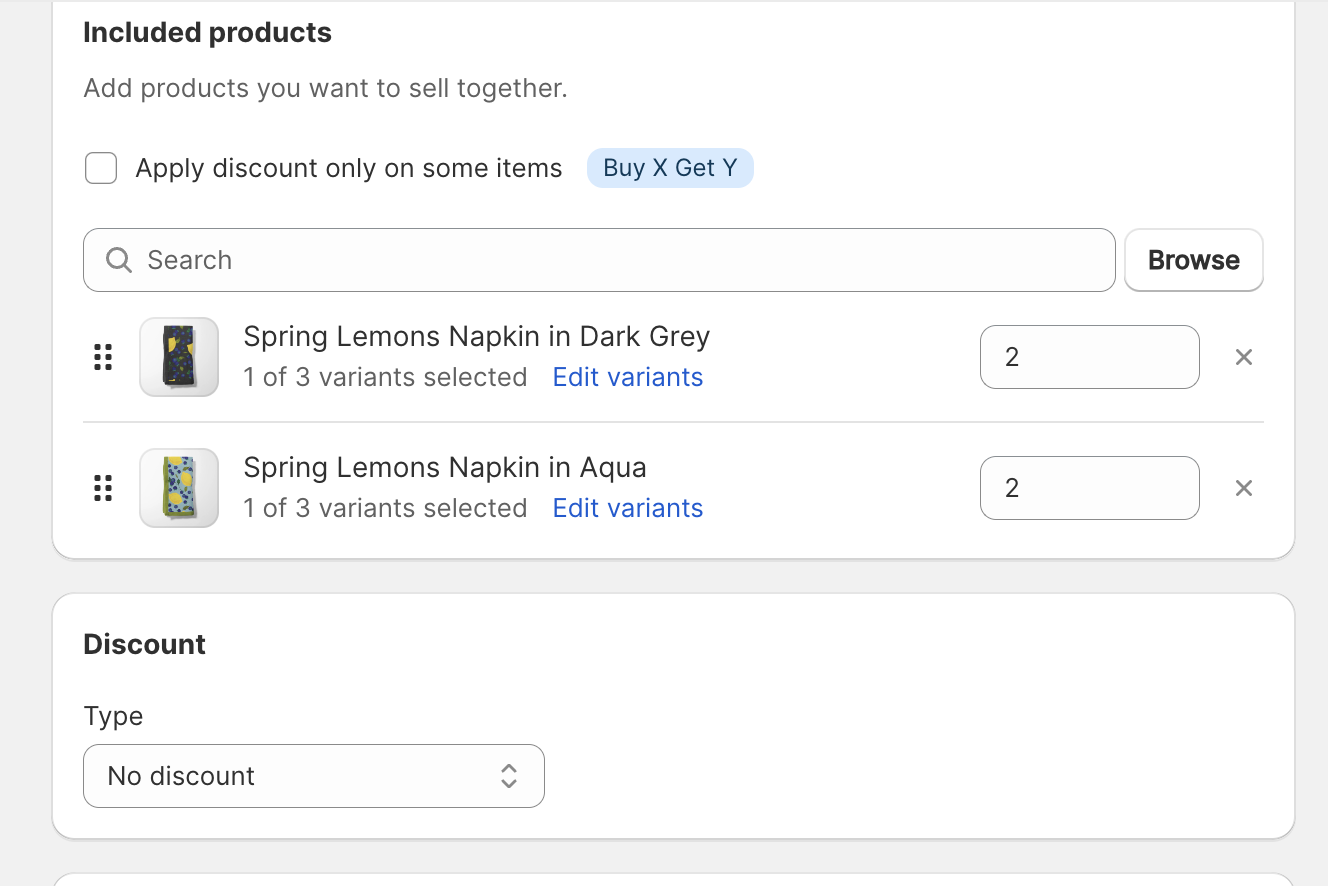Image resolution: width=1328 pixels, height=886 pixels.
Task: Edit variants for the Dark Grey napkin
Action: tap(627, 378)
